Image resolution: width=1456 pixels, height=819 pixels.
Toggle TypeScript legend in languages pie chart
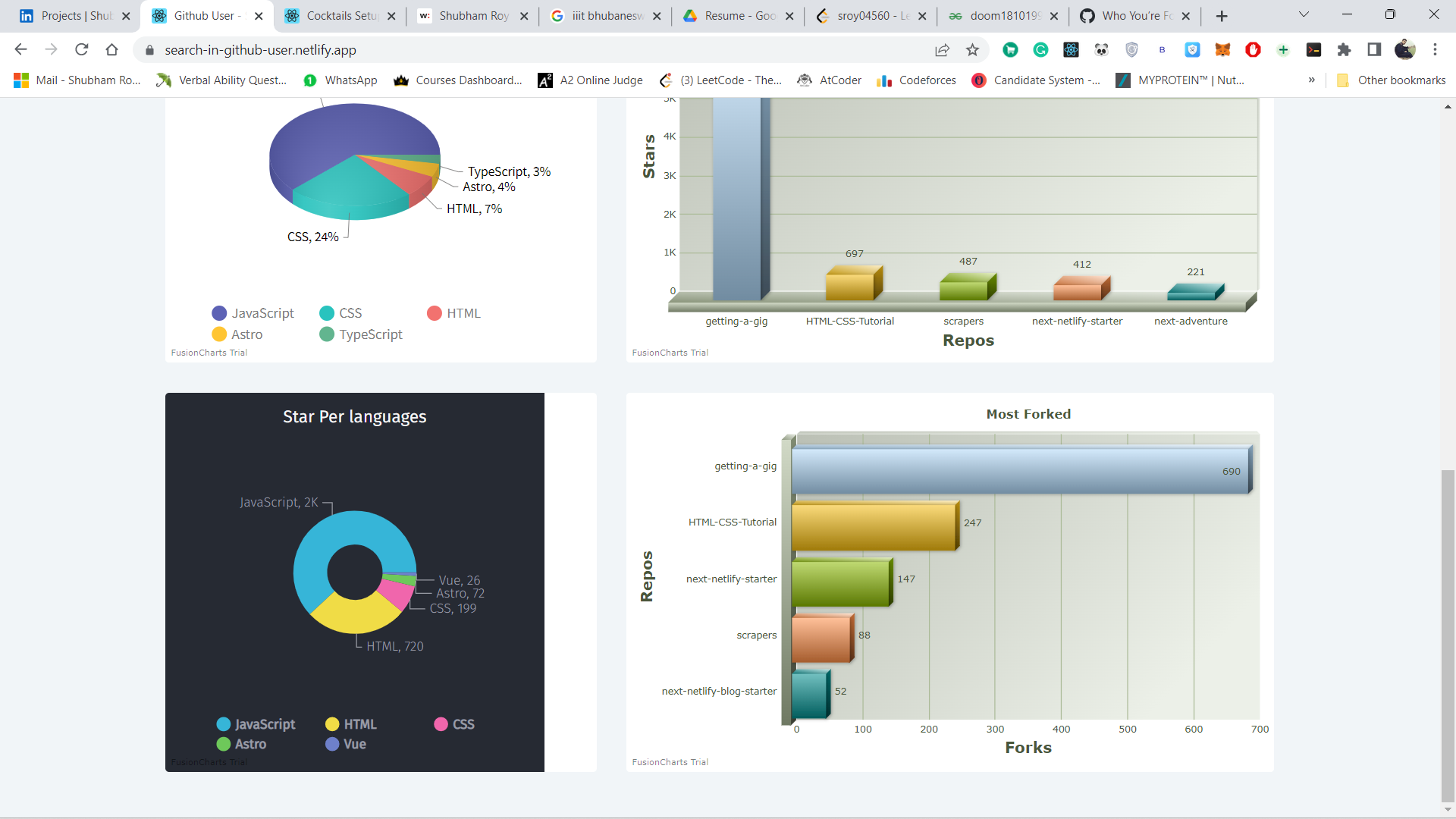(361, 334)
